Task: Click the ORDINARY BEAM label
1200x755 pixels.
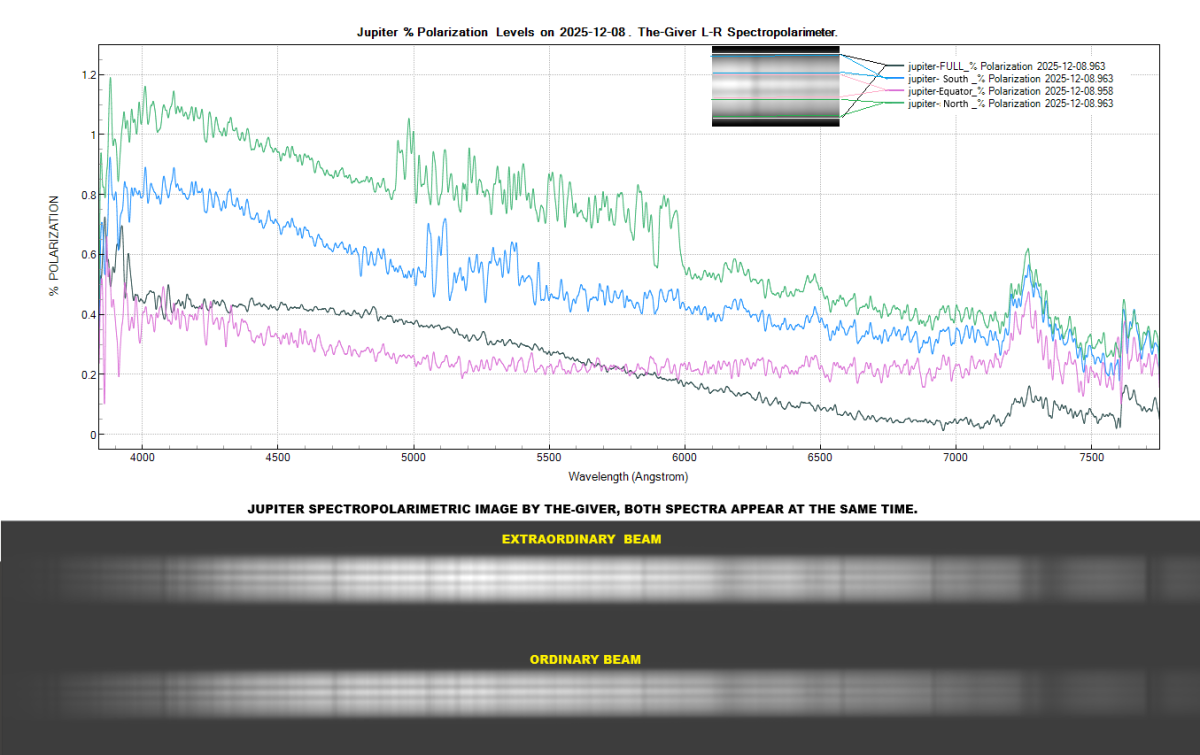Action: (585, 660)
